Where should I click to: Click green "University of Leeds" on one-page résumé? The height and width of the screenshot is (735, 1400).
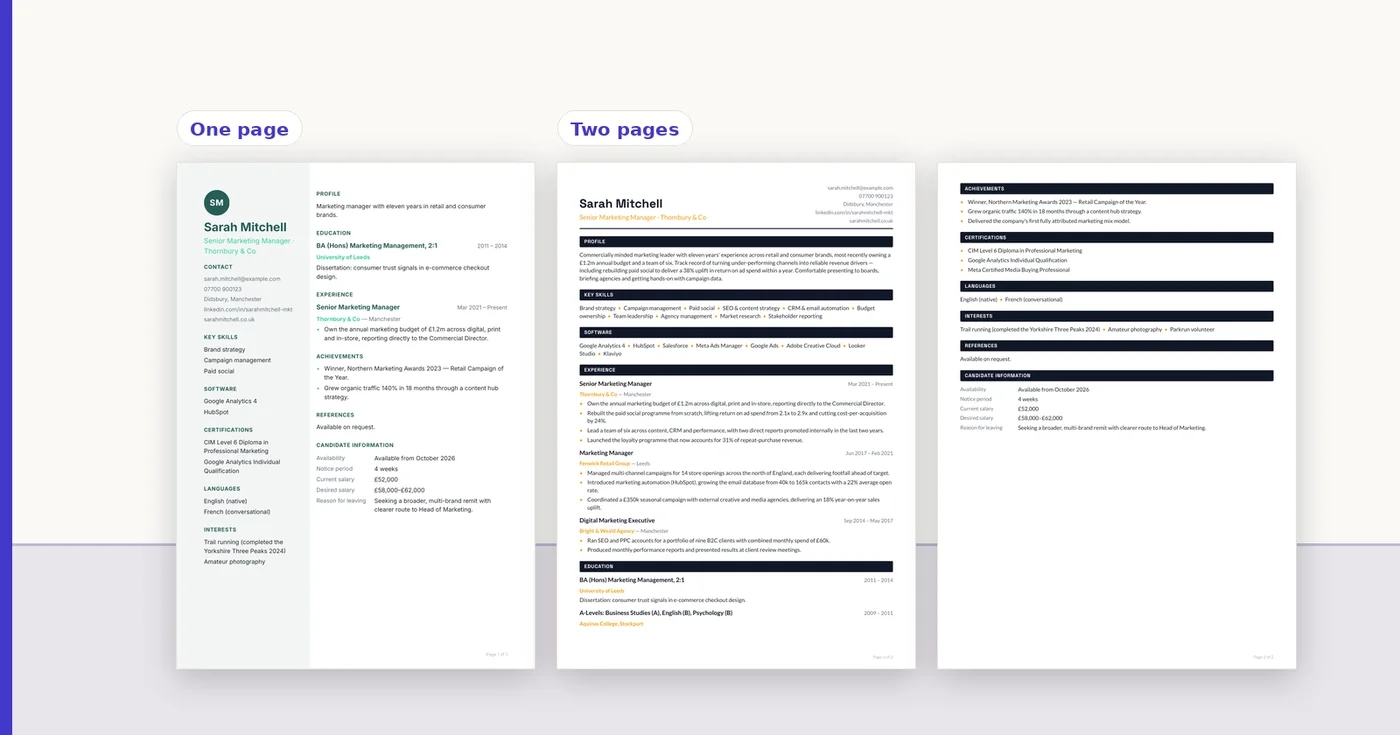(x=343, y=257)
